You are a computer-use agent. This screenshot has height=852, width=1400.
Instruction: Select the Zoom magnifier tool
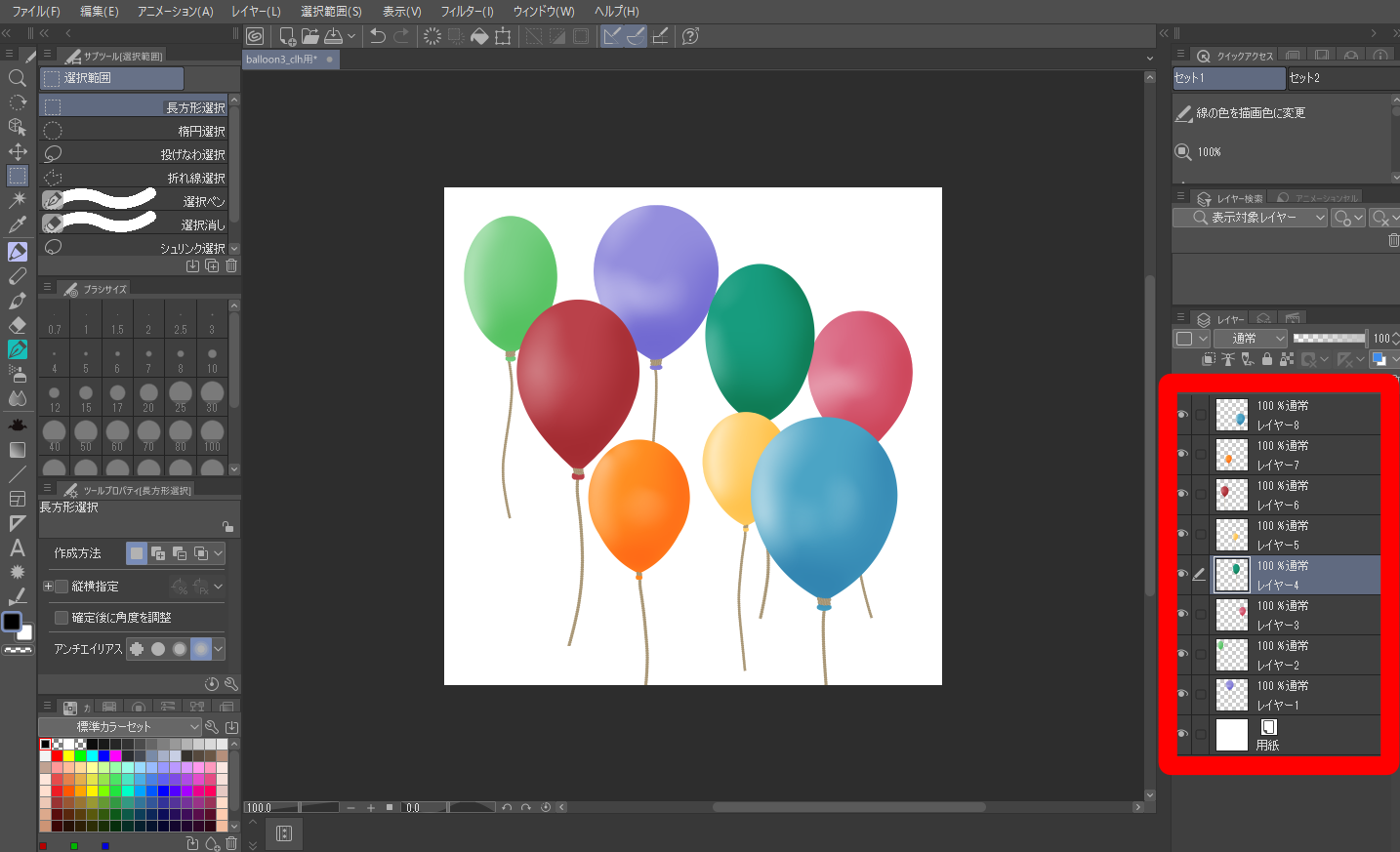(x=17, y=78)
